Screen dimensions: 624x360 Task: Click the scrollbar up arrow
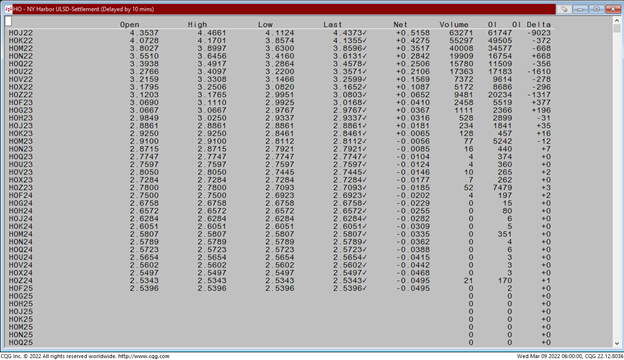click(x=617, y=20)
